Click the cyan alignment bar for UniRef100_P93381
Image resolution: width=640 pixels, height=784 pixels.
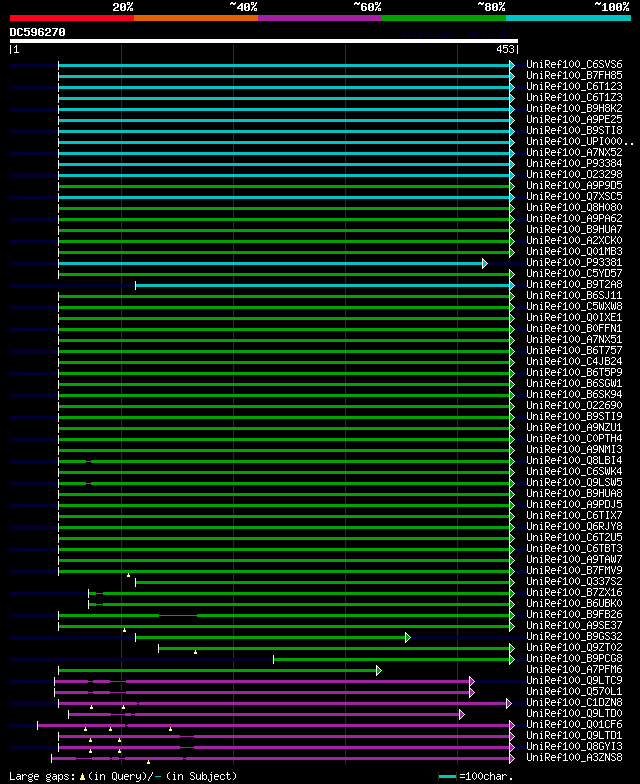[x=270, y=264]
